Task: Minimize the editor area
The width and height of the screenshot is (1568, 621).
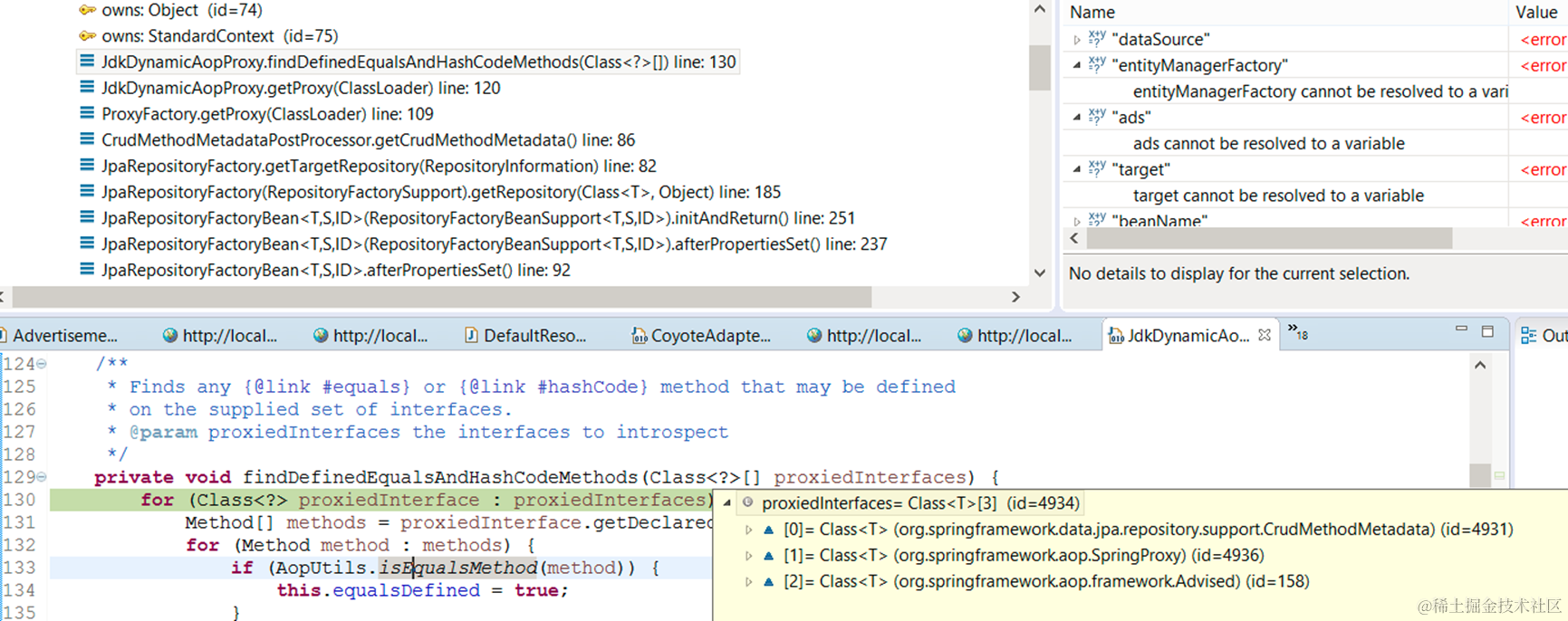Action: pos(1461,330)
